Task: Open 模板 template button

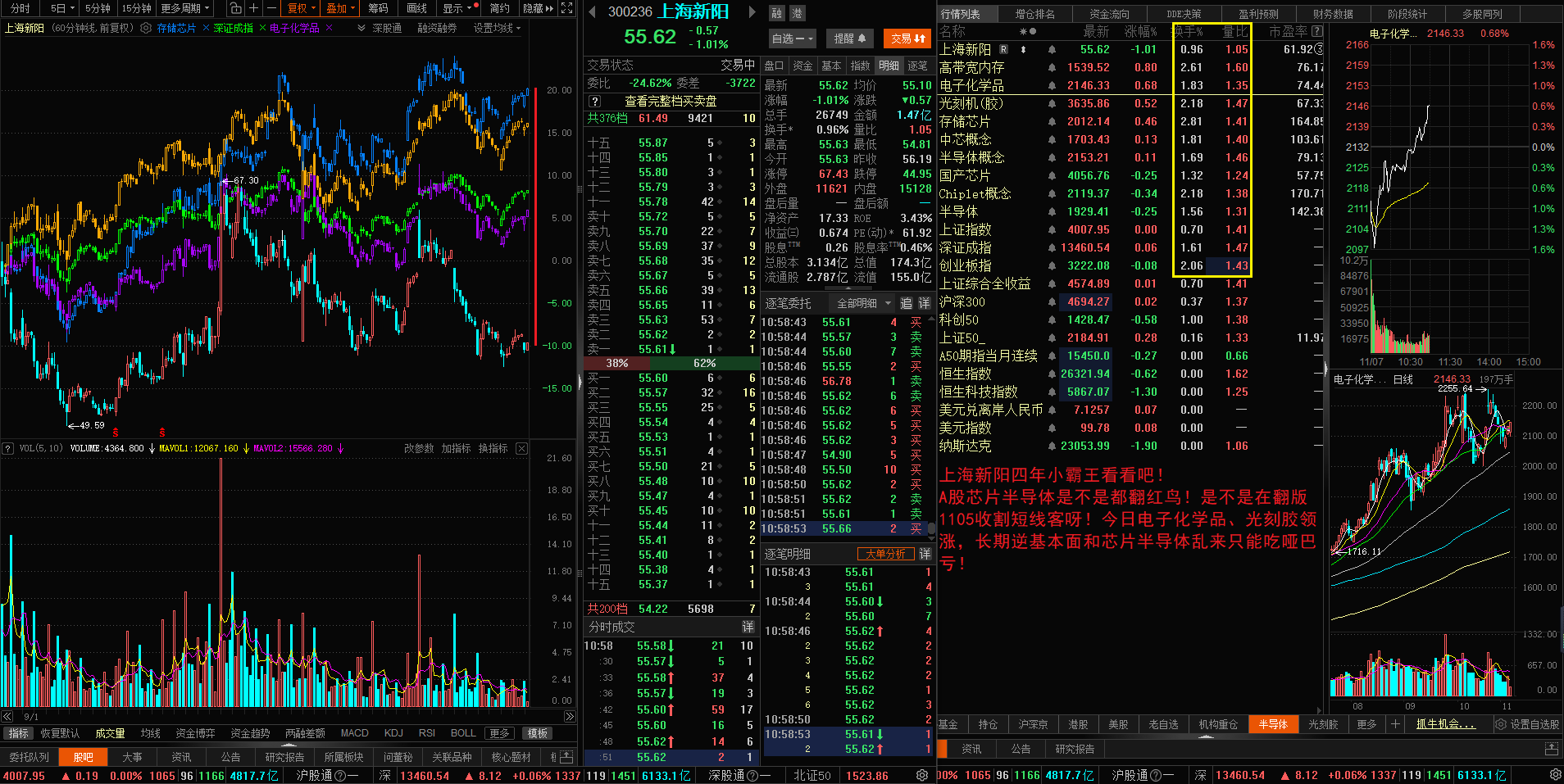Action: point(538,733)
